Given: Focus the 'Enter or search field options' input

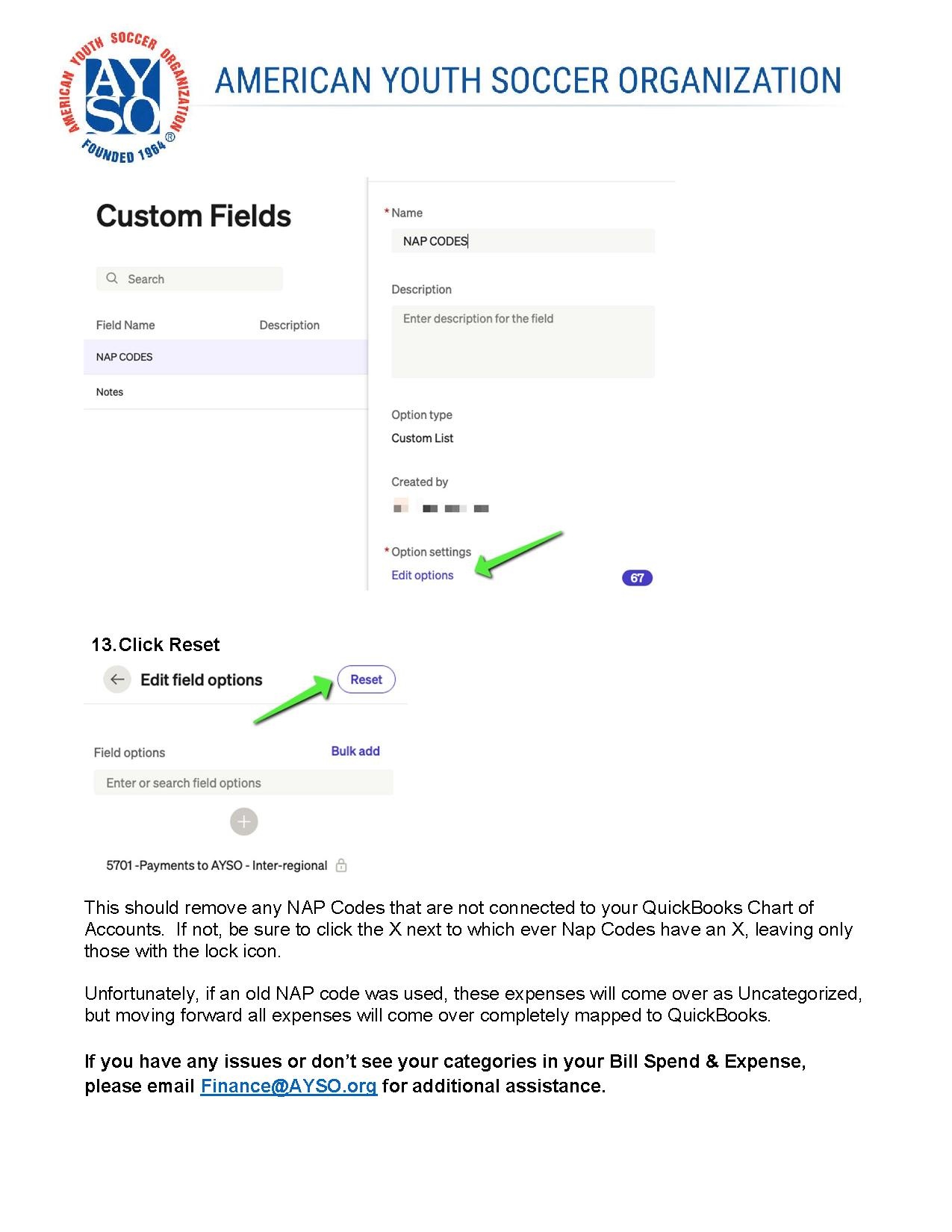Looking at the screenshot, I should click(243, 783).
